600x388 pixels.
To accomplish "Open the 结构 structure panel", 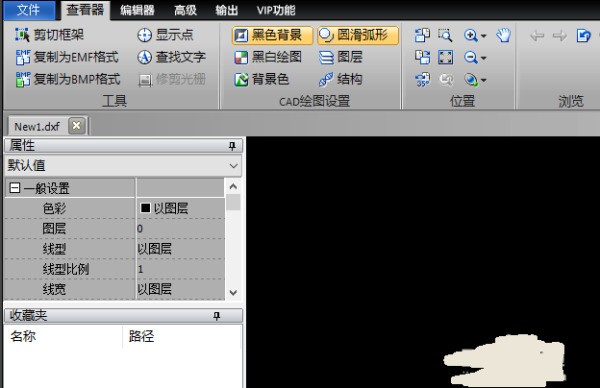I will point(341,79).
